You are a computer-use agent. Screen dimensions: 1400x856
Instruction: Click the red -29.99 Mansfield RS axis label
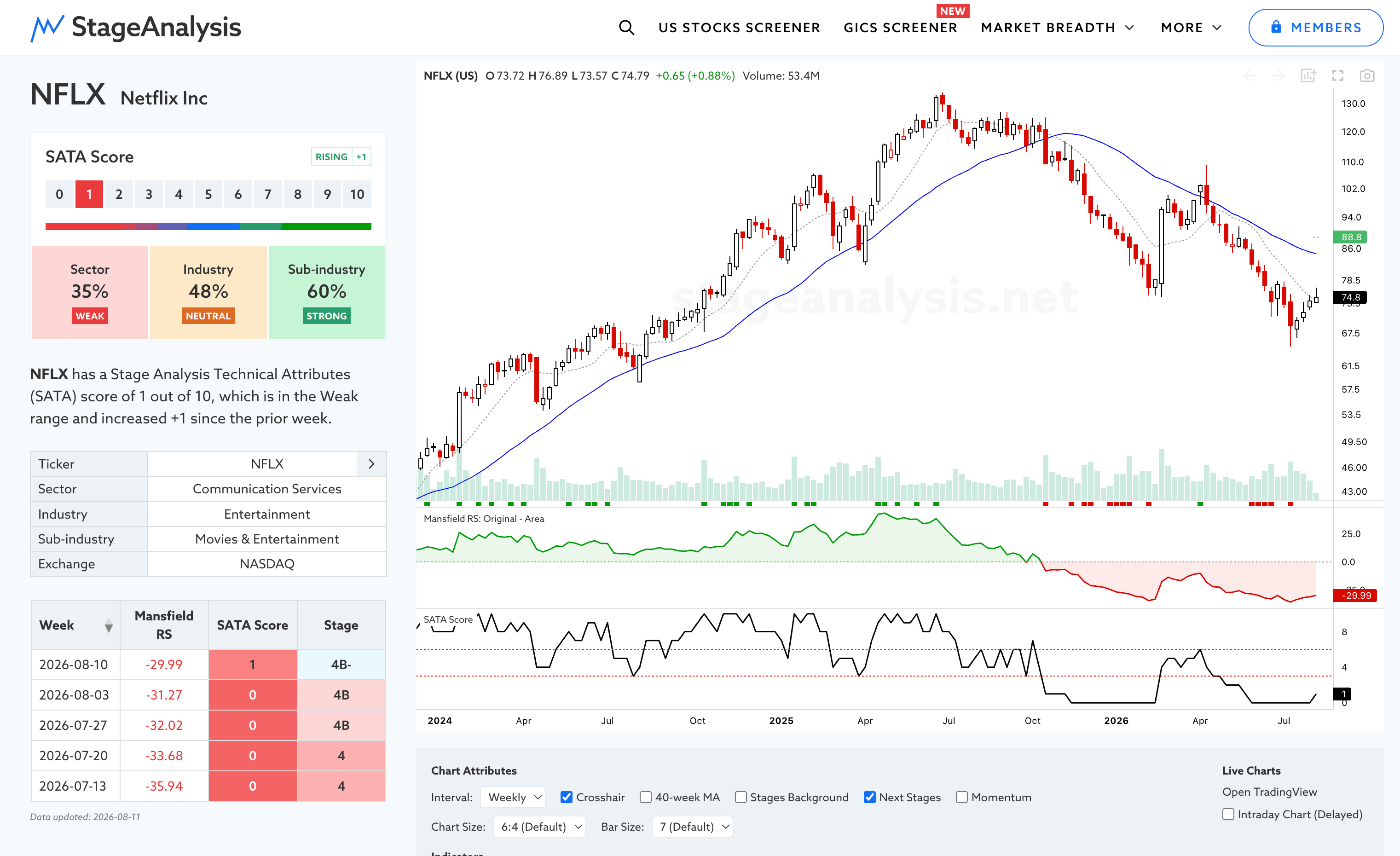(1355, 595)
